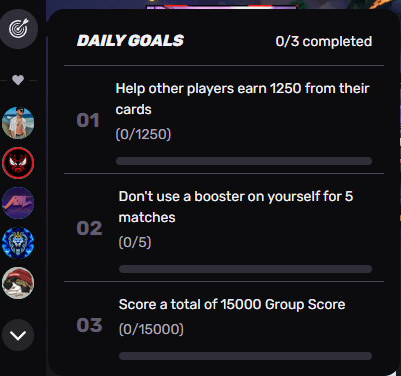Click the Group Score goal progress bar
The image size is (401, 376).
tap(245, 356)
